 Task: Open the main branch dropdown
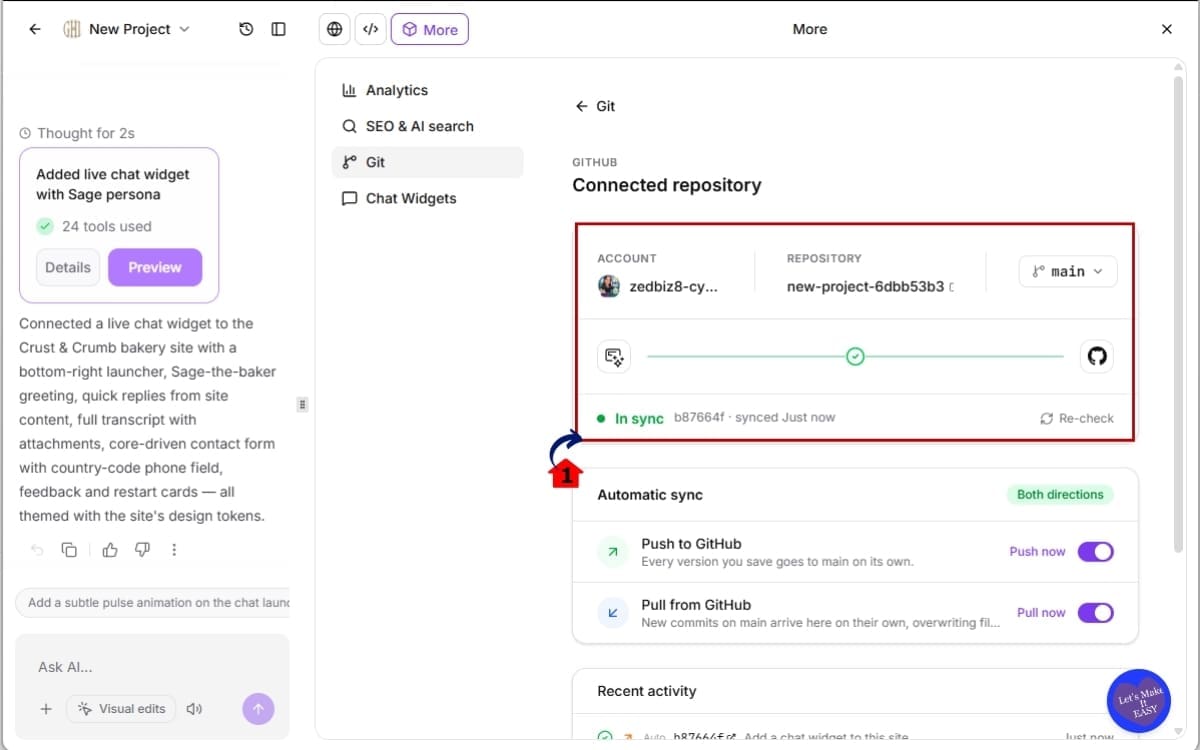tap(1068, 271)
